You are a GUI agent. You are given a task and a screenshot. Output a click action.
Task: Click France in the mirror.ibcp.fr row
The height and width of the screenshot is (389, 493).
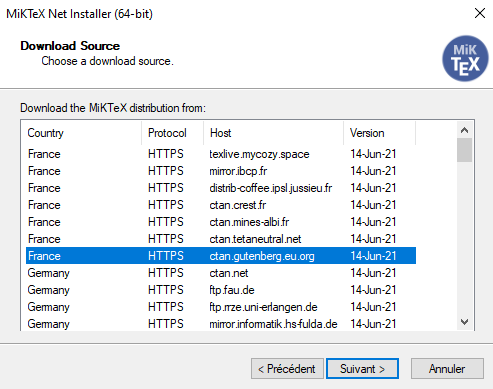click(x=44, y=171)
